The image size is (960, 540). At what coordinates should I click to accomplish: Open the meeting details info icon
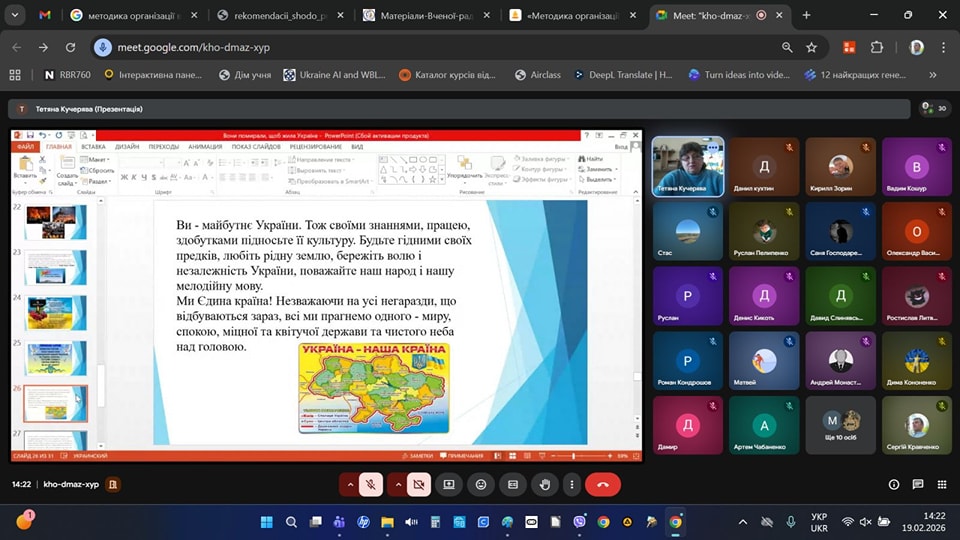coord(894,484)
